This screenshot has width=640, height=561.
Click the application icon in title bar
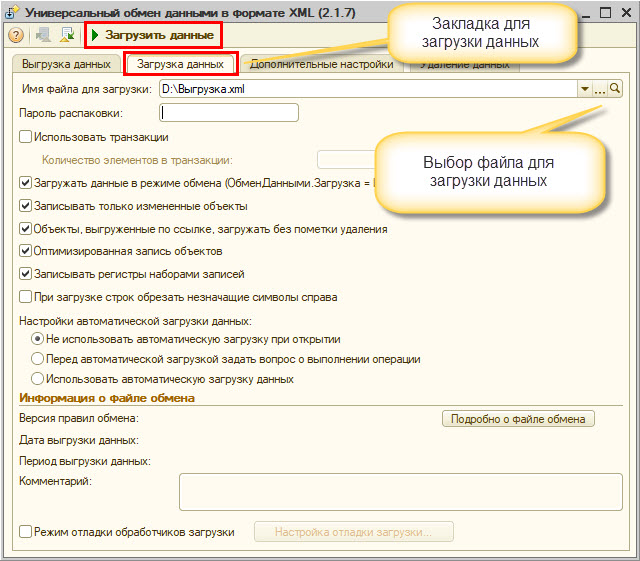point(11,13)
